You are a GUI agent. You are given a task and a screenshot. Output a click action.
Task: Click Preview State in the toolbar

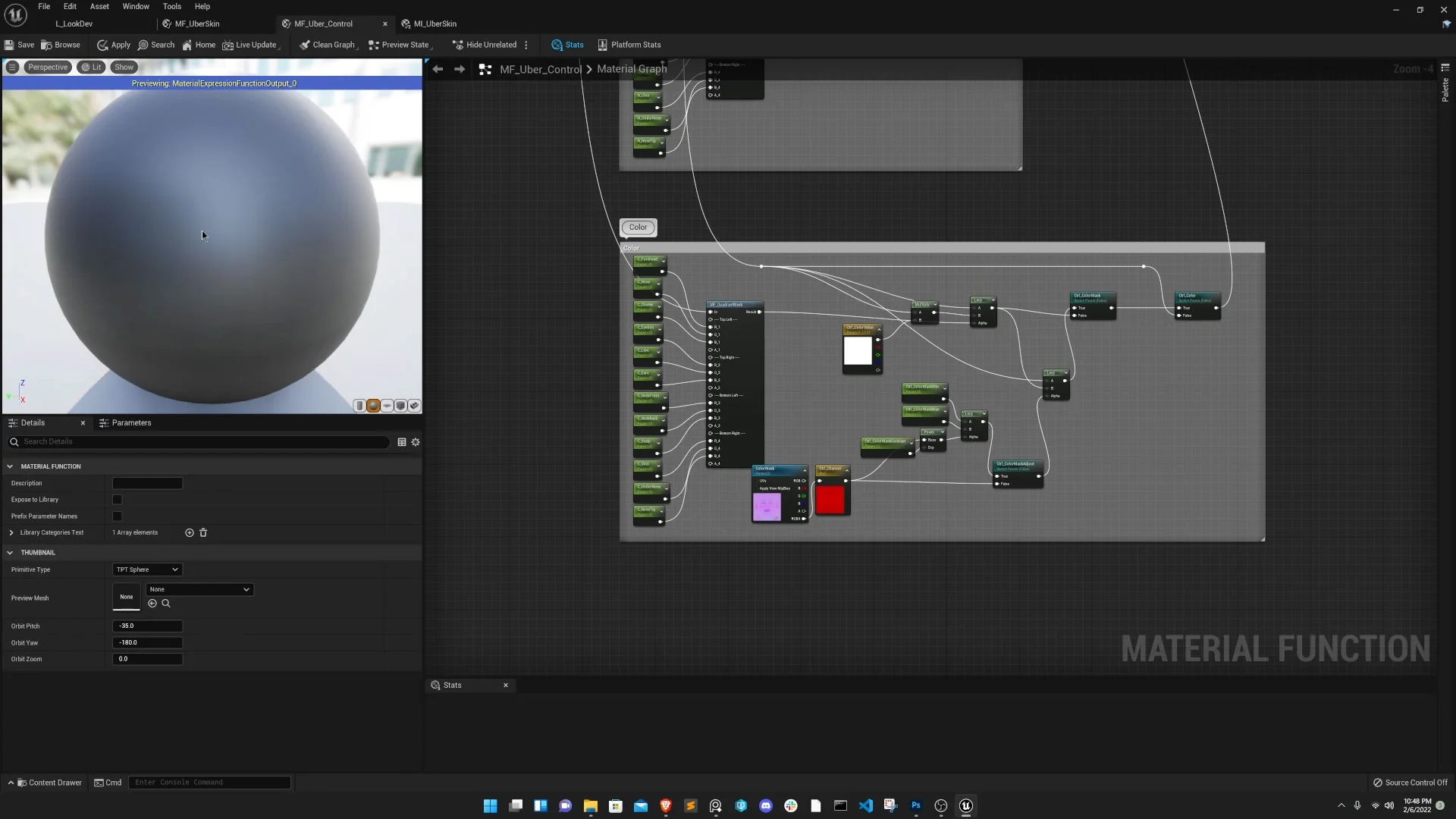point(399,45)
